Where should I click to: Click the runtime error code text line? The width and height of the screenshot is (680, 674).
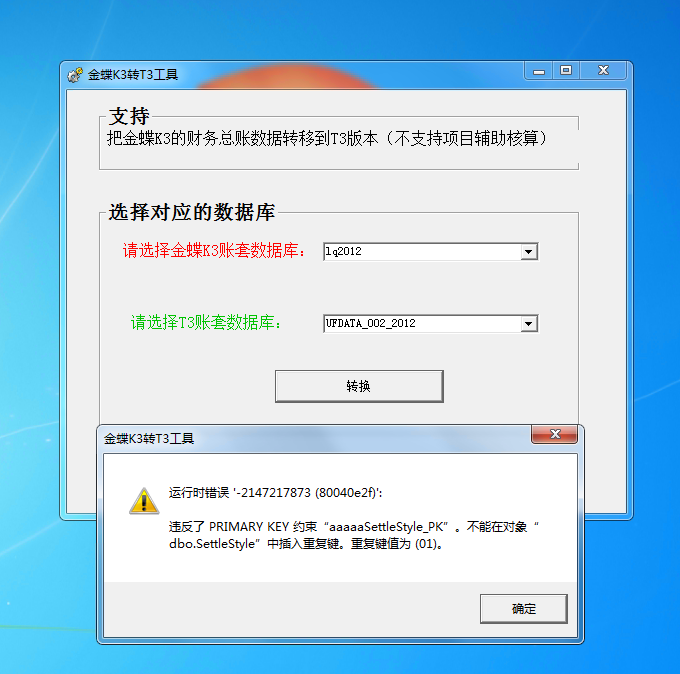click(275, 493)
